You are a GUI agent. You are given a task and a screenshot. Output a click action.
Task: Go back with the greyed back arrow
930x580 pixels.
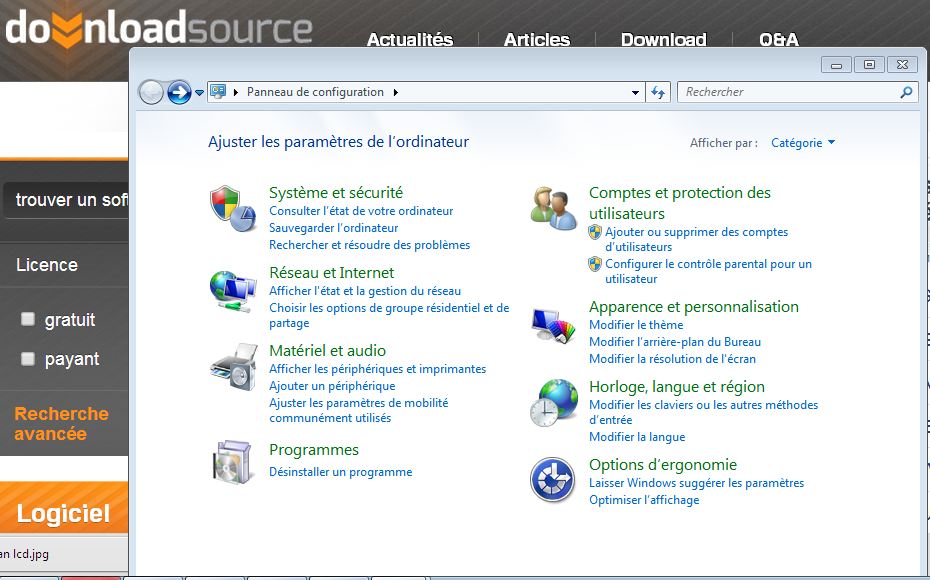point(151,93)
